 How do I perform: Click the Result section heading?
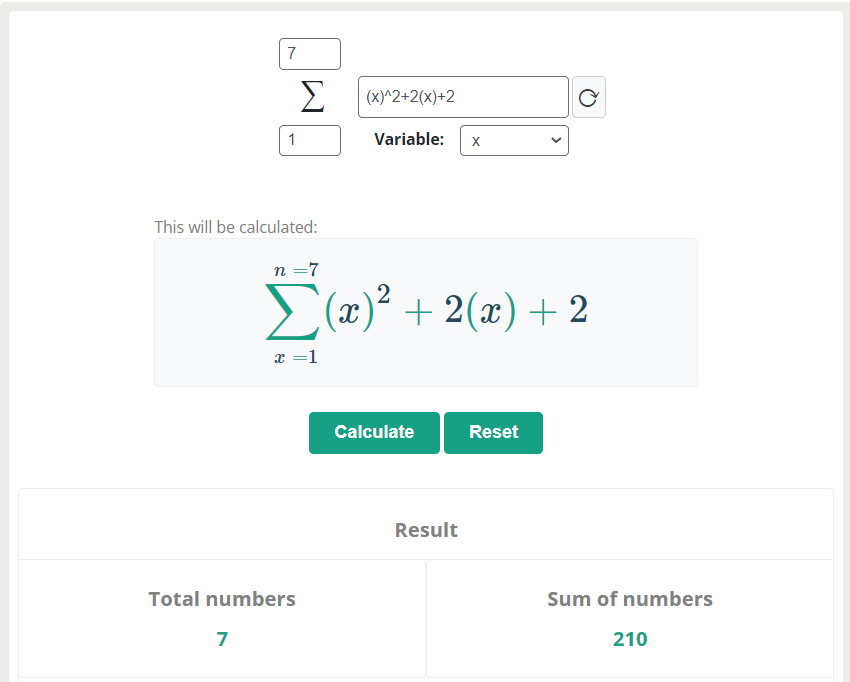pyautogui.click(x=426, y=530)
